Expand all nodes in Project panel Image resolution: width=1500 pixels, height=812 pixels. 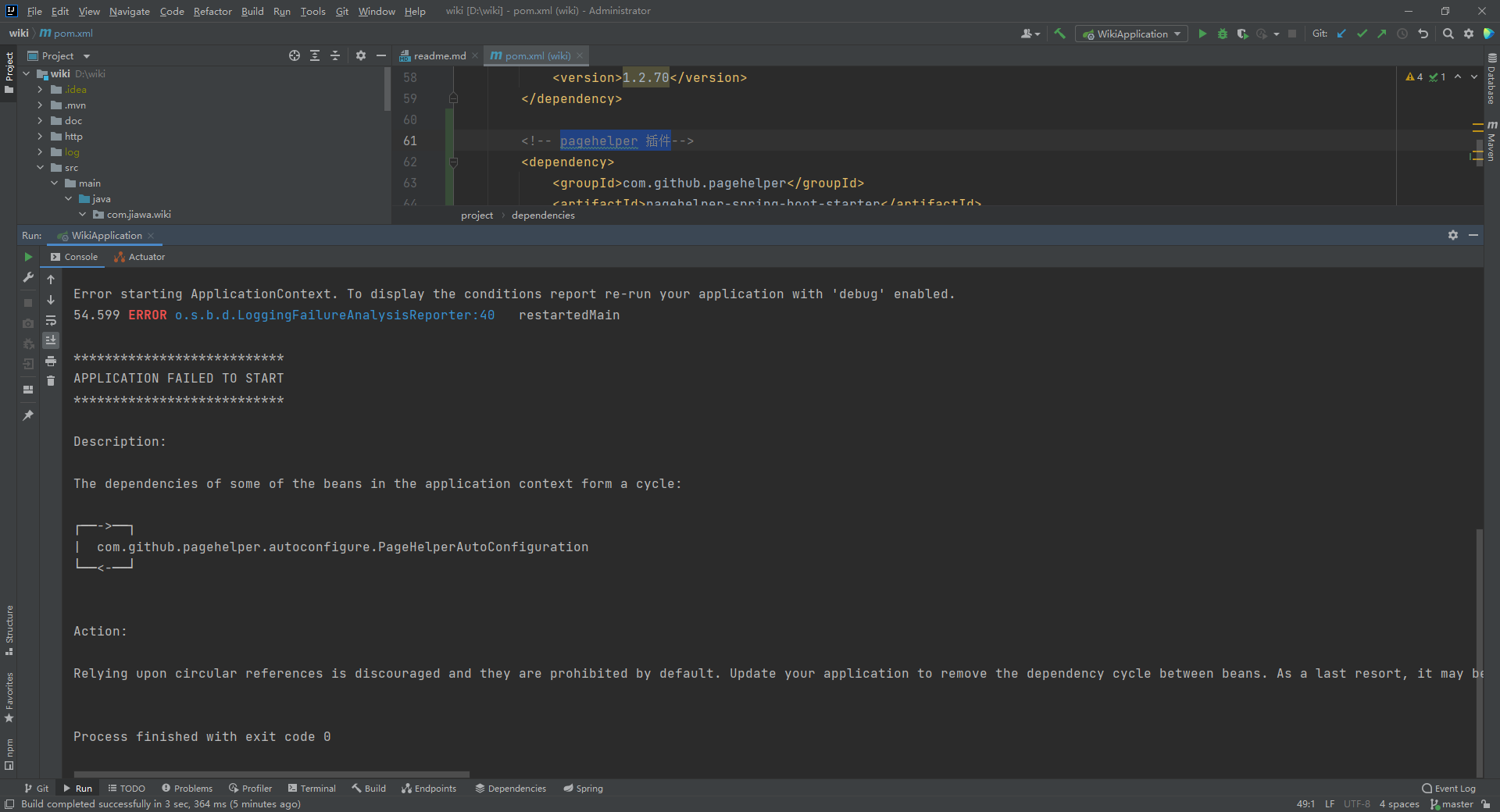coord(315,55)
